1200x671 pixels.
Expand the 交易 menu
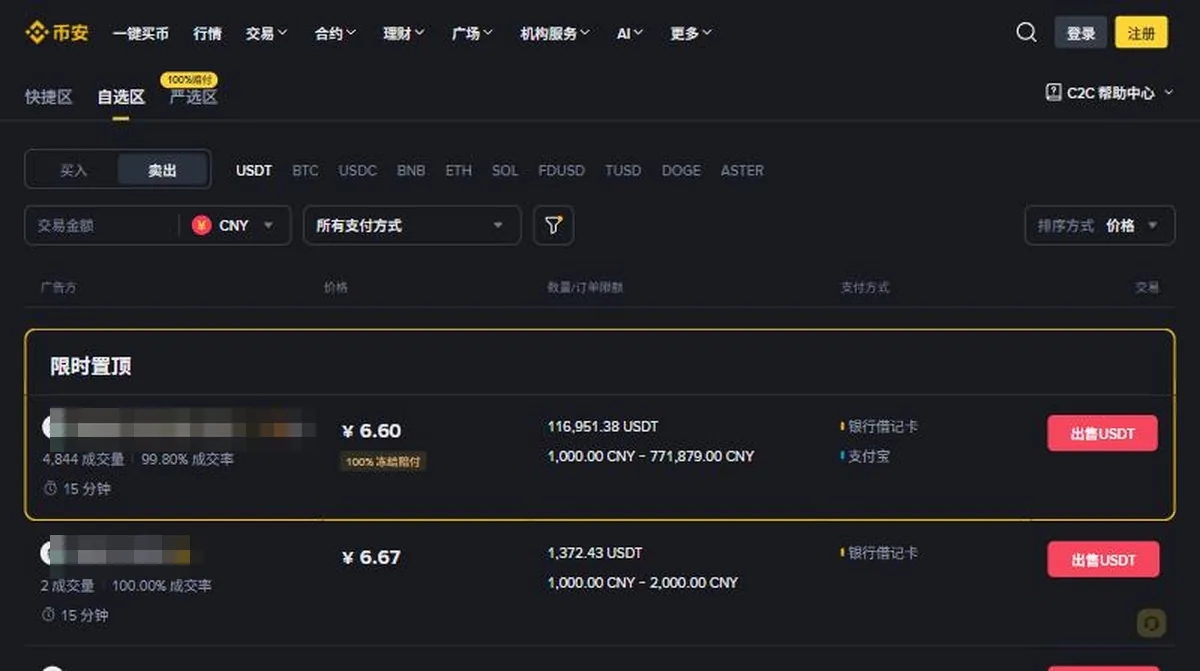(266, 33)
